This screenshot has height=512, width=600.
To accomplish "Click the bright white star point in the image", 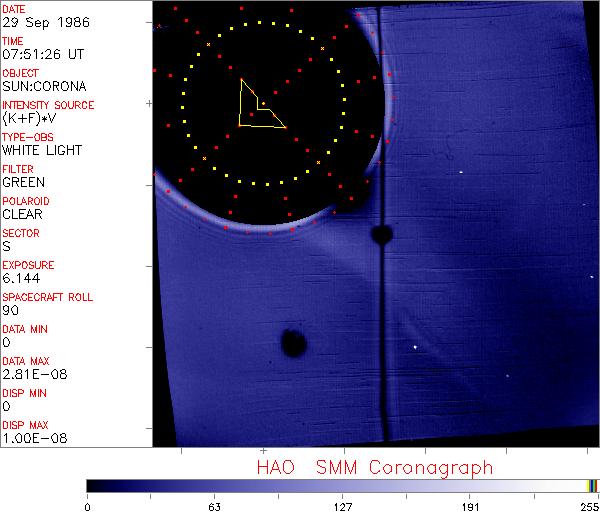I will (x=415, y=347).
